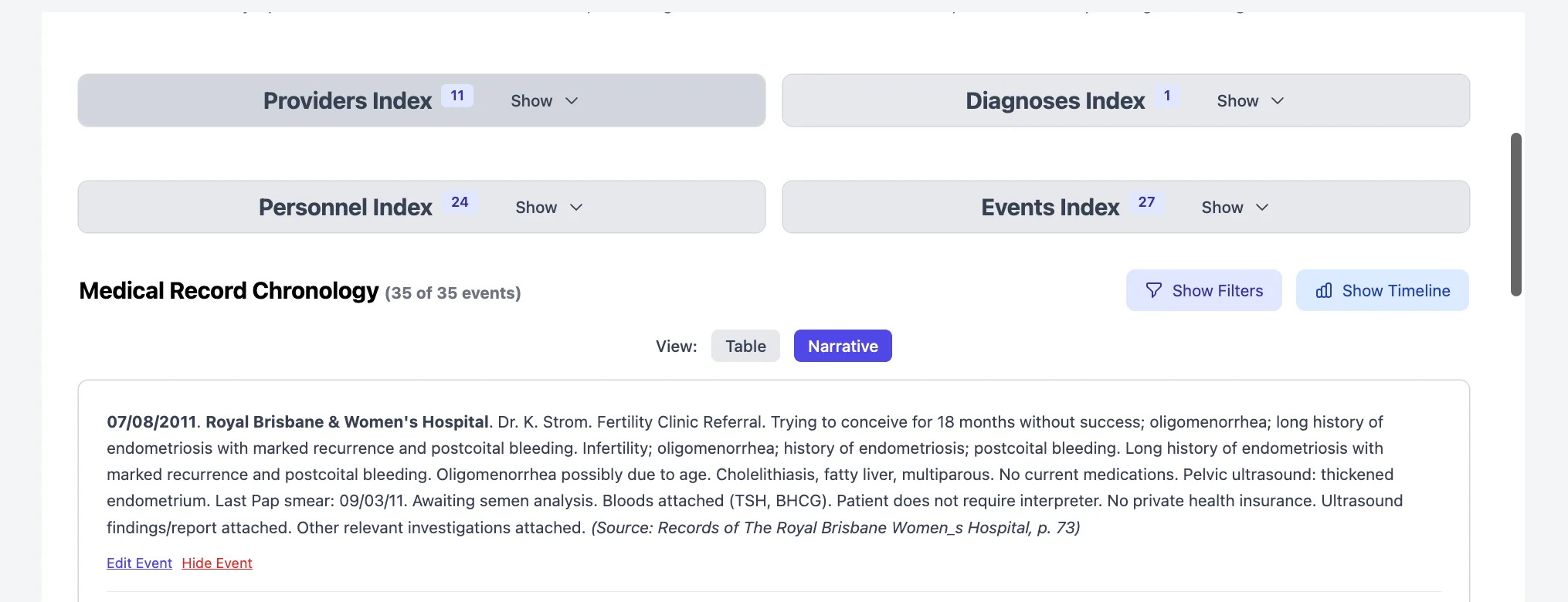Click the Diagnoses Index count badge 1

coord(1167,96)
